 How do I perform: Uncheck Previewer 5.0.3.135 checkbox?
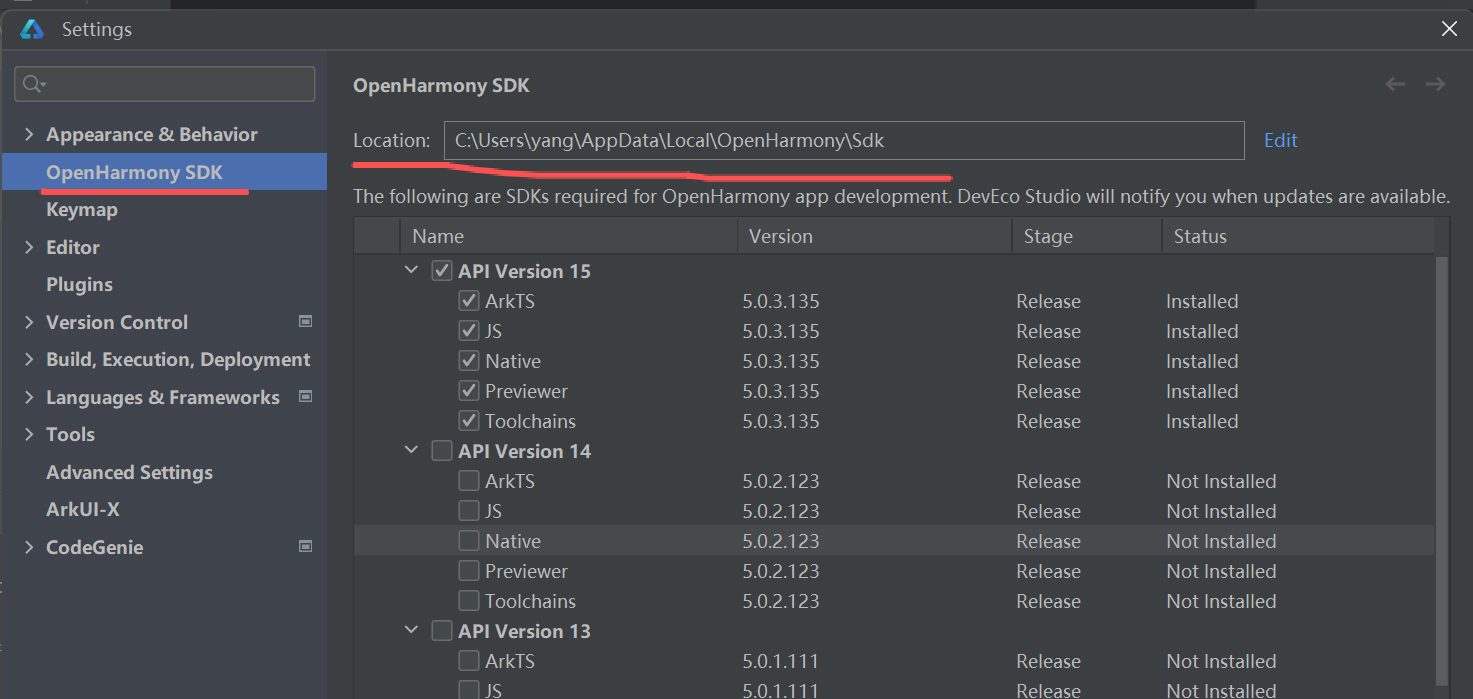point(468,391)
